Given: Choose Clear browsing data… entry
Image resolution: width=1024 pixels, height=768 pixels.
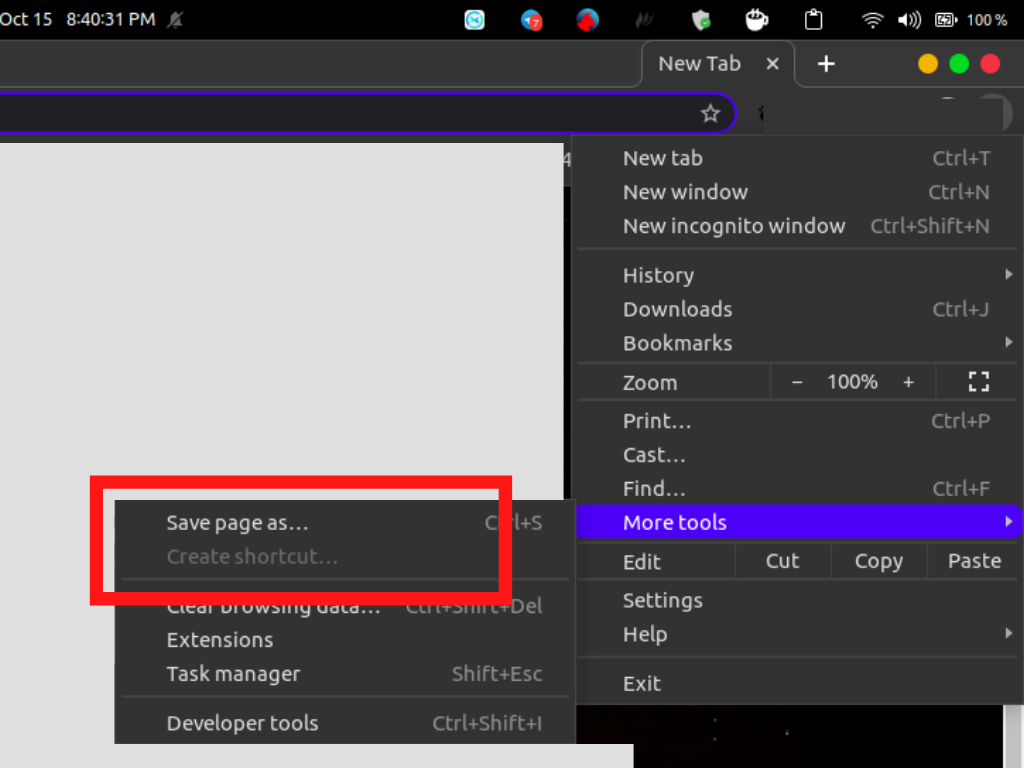Looking at the screenshot, I should [x=344, y=606].
